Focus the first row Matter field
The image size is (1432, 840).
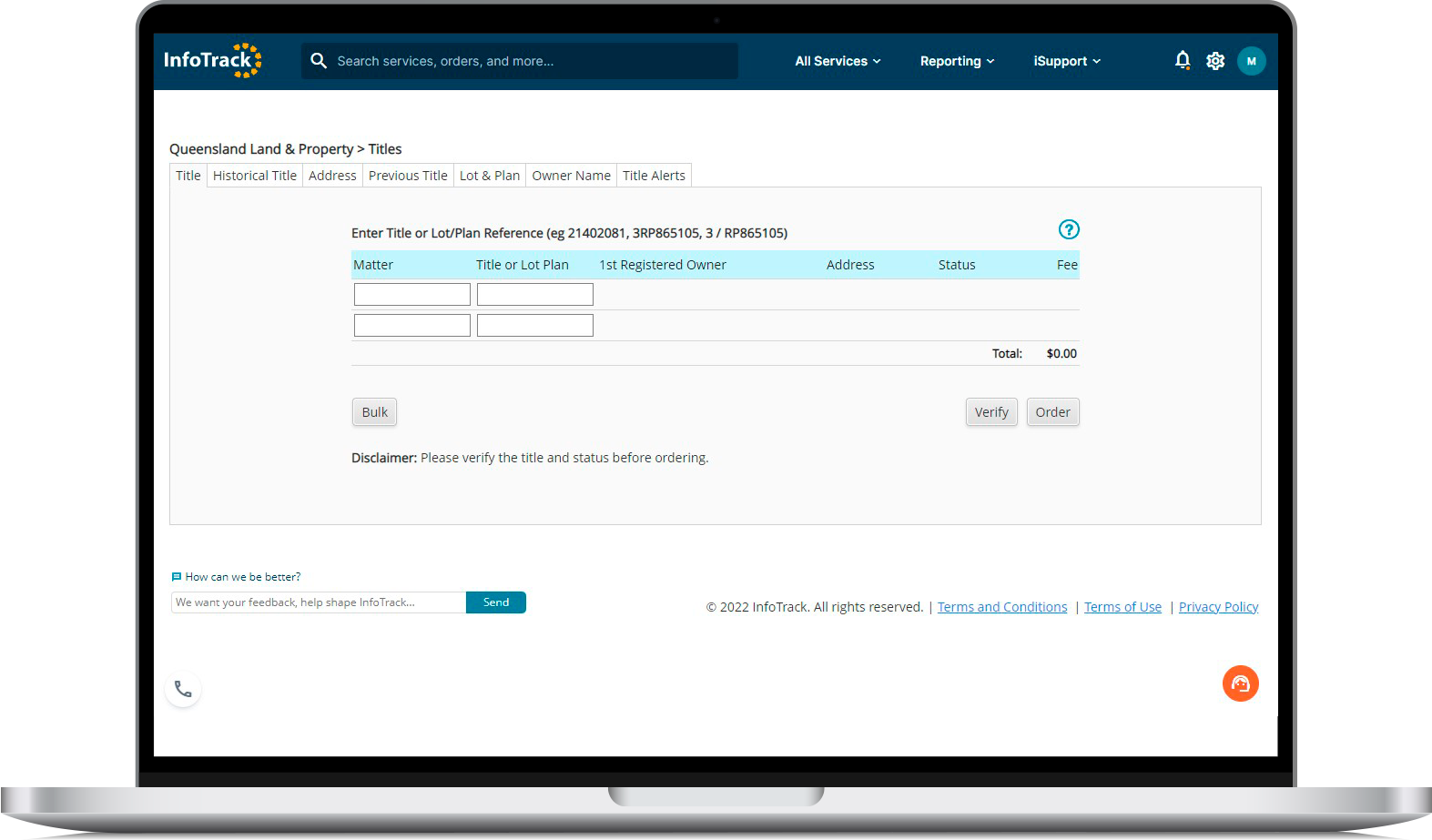pyautogui.click(x=412, y=294)
